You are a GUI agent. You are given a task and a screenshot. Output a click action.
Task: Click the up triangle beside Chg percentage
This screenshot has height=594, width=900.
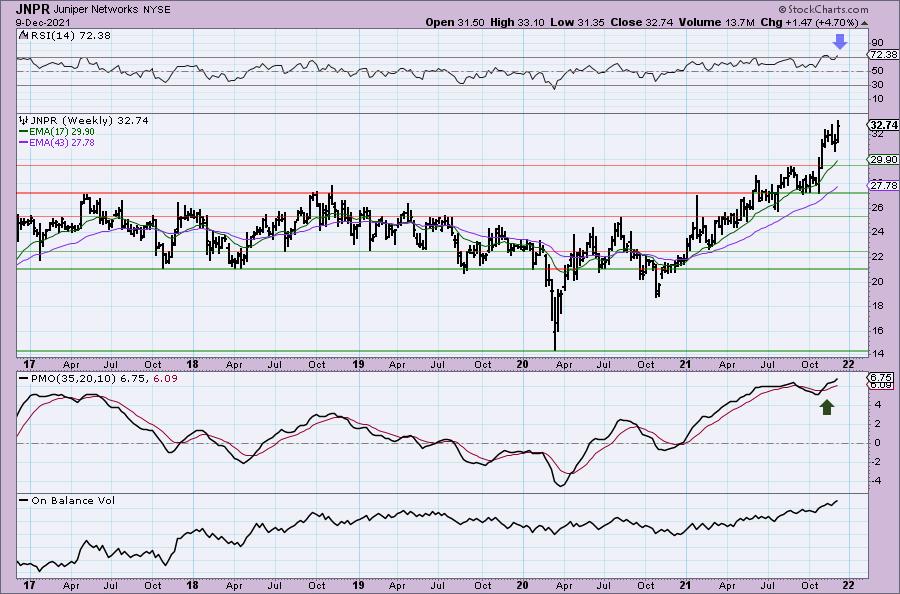865,23
